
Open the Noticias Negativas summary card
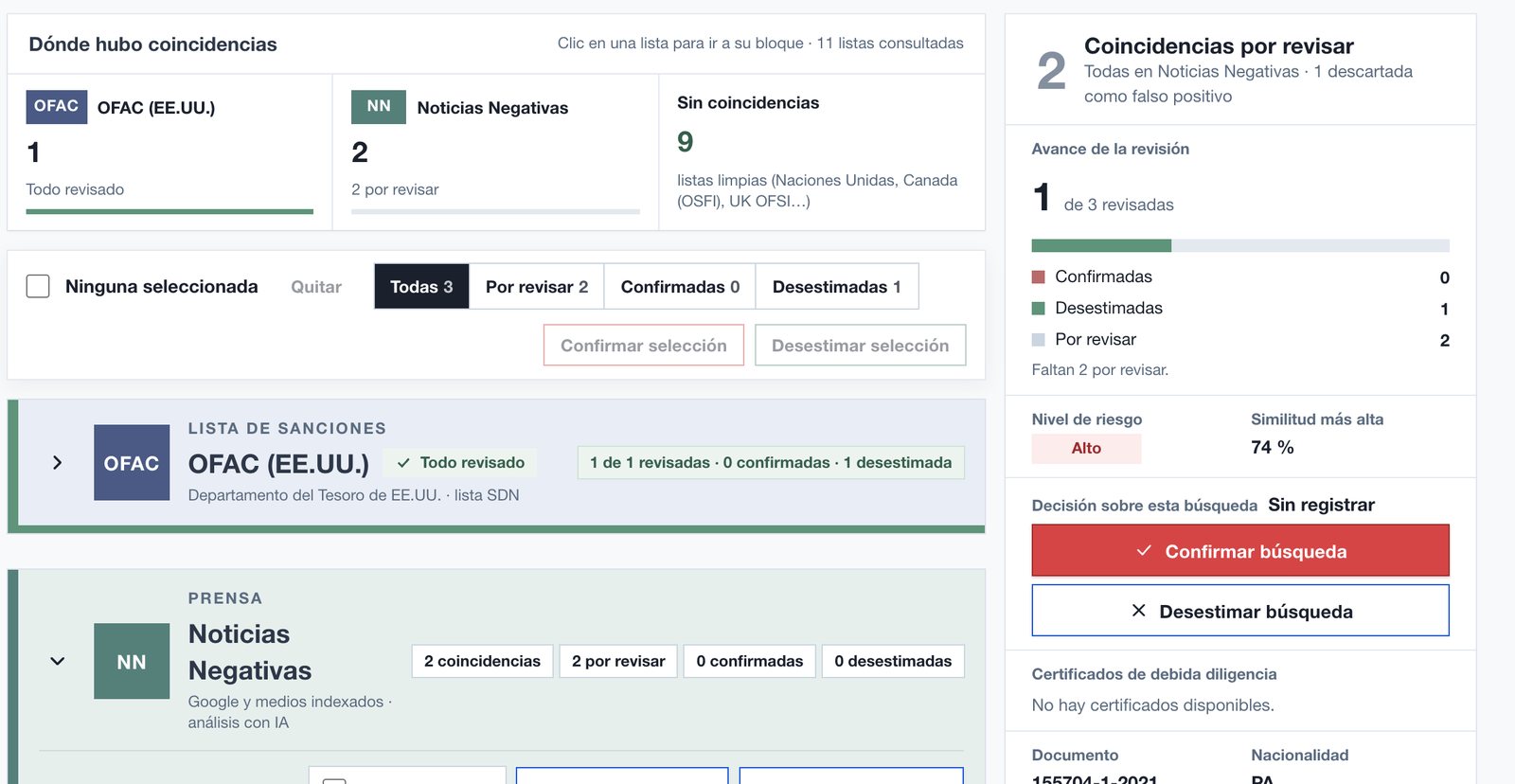[495, 151]
